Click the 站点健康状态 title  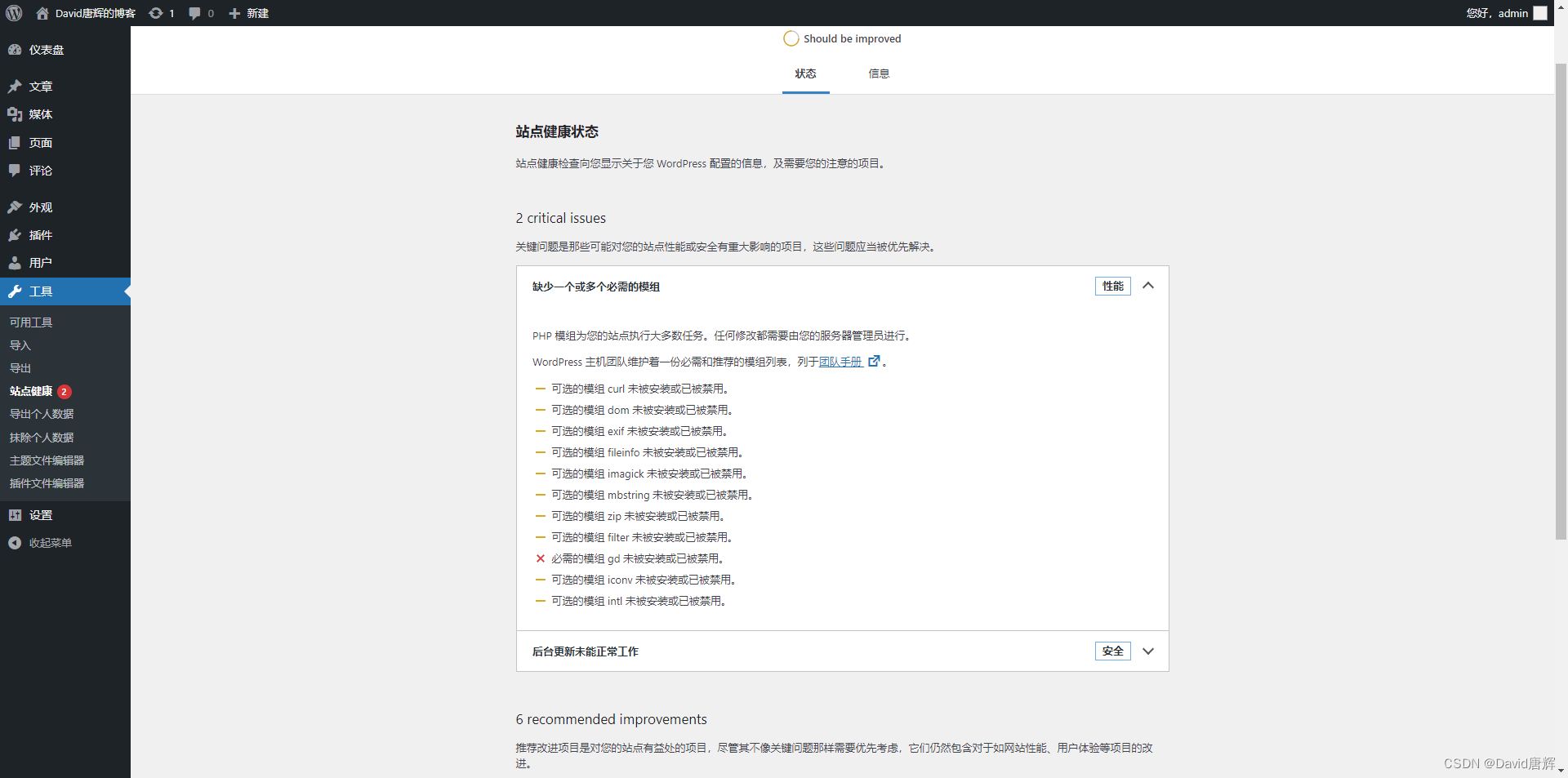557,131
